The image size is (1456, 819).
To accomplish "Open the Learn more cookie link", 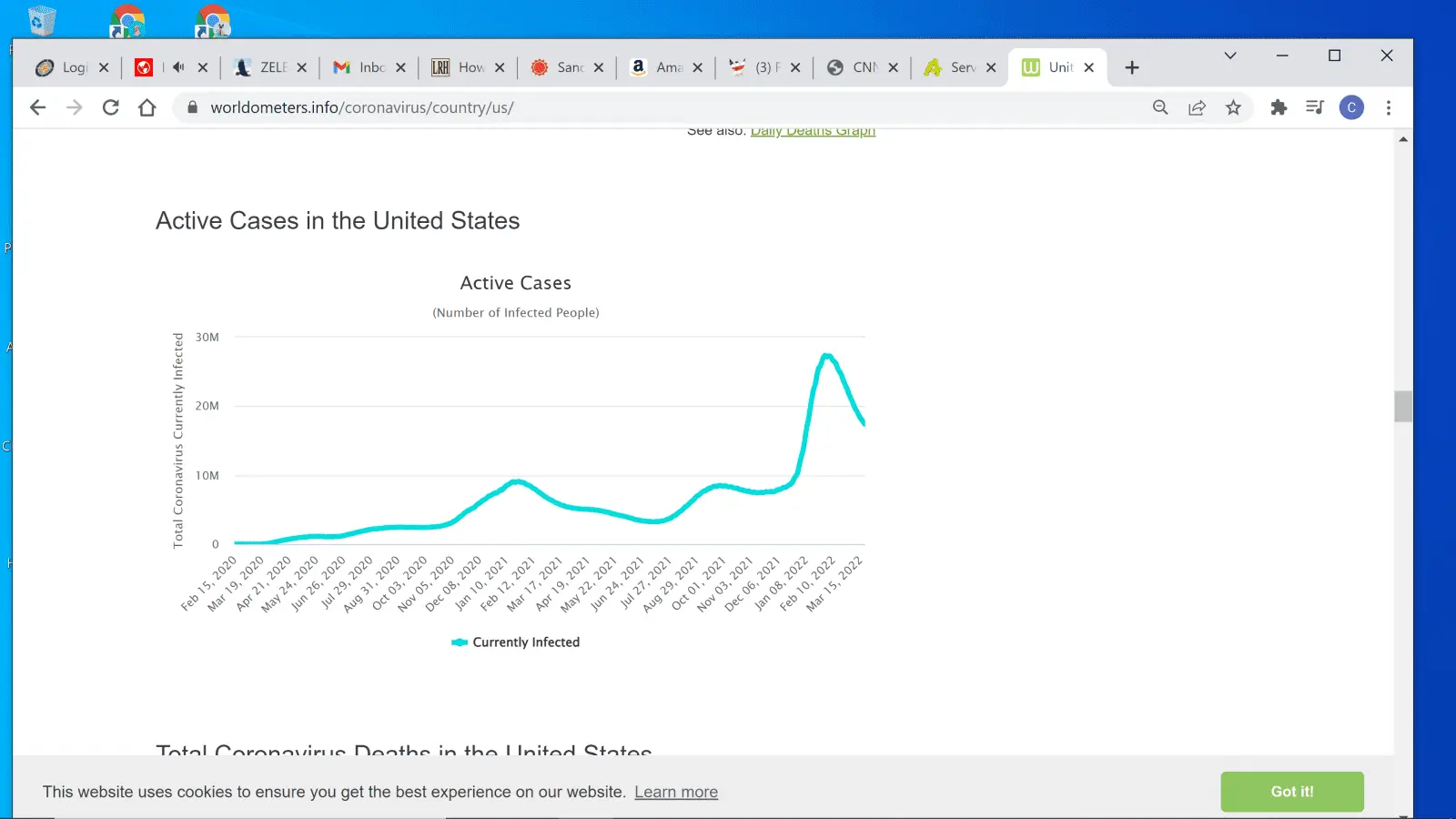I will [676, 792].
